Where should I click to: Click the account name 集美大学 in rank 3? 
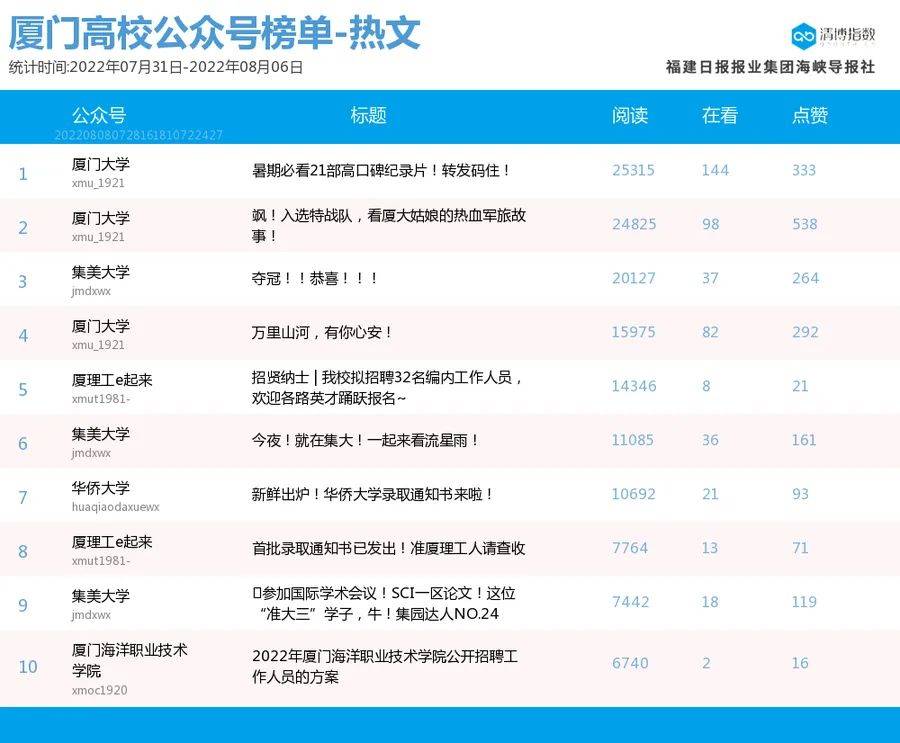[x=100, y=272]
